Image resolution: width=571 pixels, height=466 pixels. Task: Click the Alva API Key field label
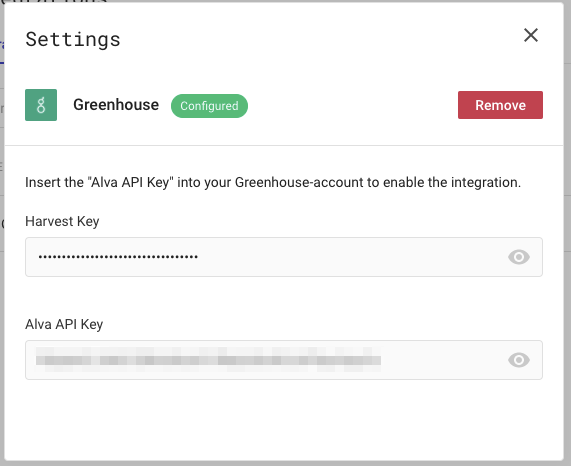tap(64, 324)
